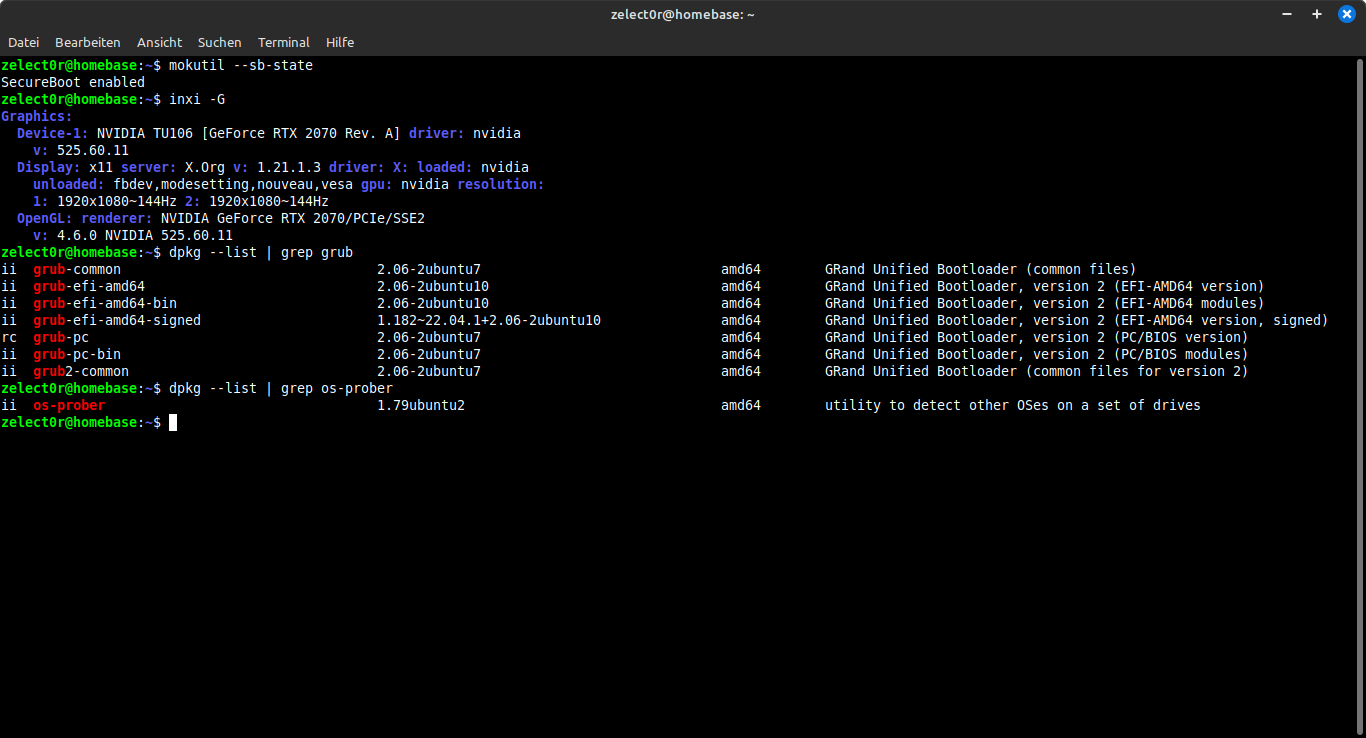Open the Suchen menu
This screenshot has height=738, width=1366.
tap(220, 42)
